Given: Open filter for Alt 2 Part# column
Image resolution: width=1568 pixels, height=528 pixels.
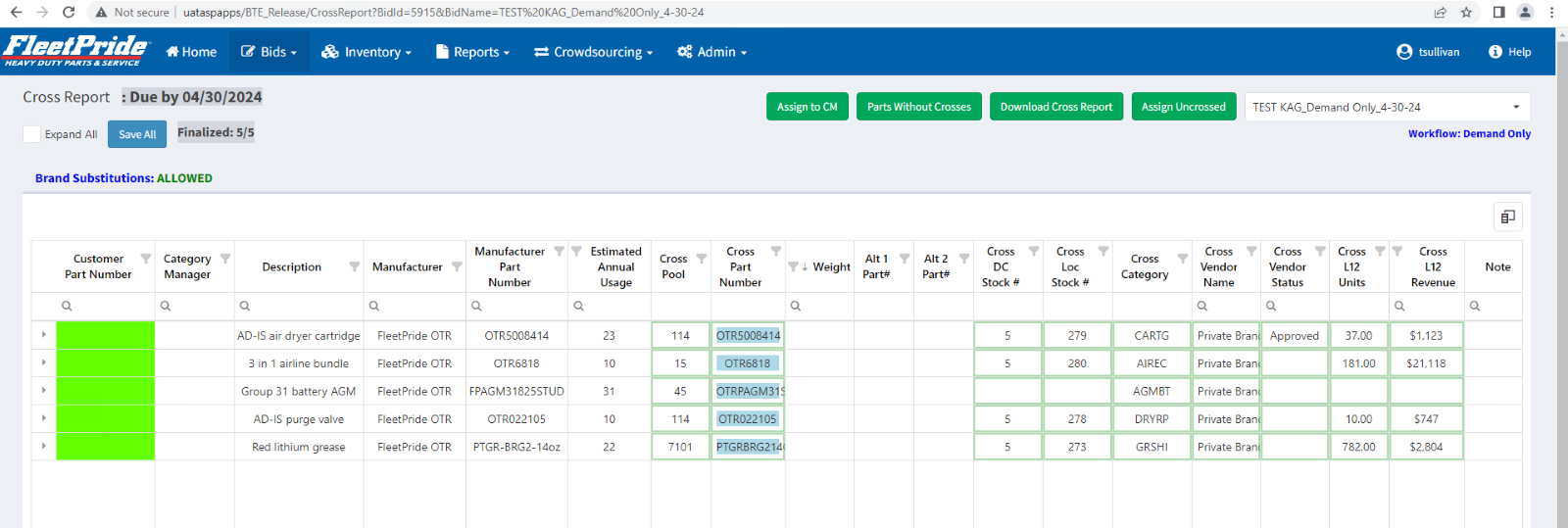Looking at the screenshot, I should [x=964, y=259].
